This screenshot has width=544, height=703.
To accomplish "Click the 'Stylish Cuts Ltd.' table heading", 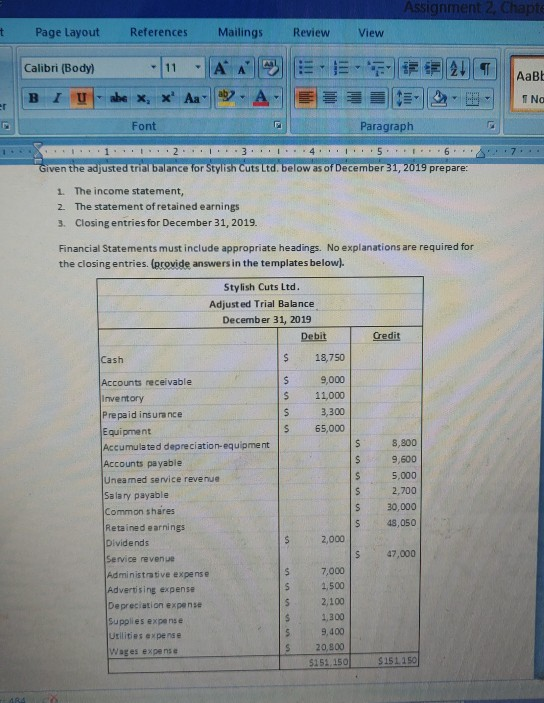I will point(261,287).
